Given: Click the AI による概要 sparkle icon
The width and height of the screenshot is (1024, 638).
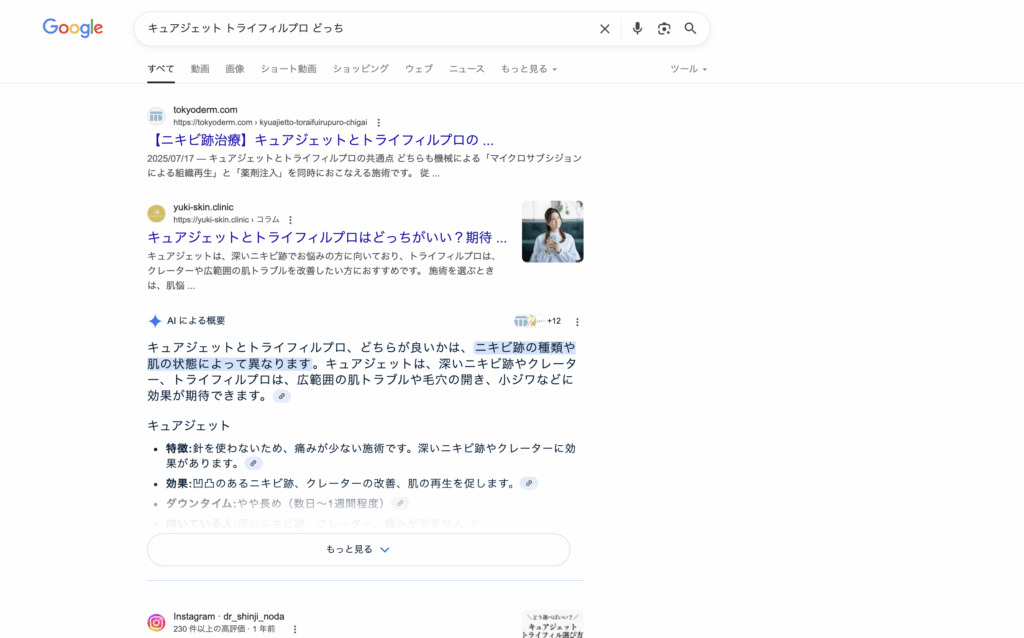Looking at the screenshot, I should tap(155, 321).
